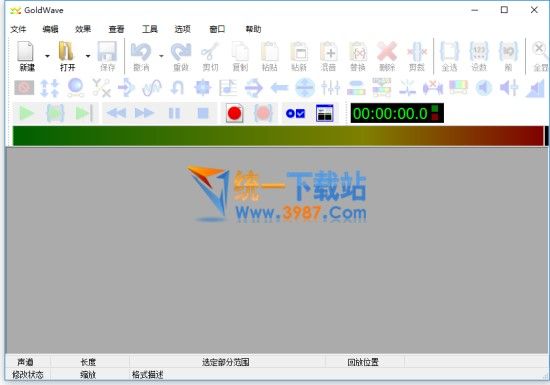Open the 效果 (Effect) menu
This screenshot has height=385, width=550.
(x=83, y=29)
